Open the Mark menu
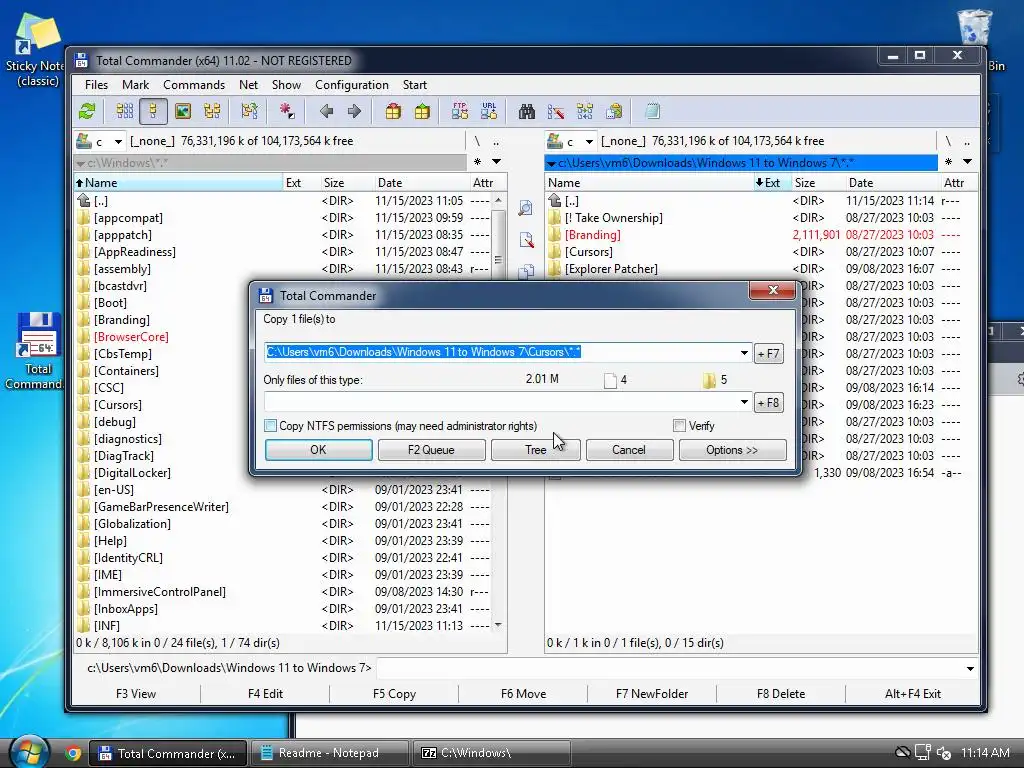The height and width of the screenshot is (768, 1024). [135, 85]
